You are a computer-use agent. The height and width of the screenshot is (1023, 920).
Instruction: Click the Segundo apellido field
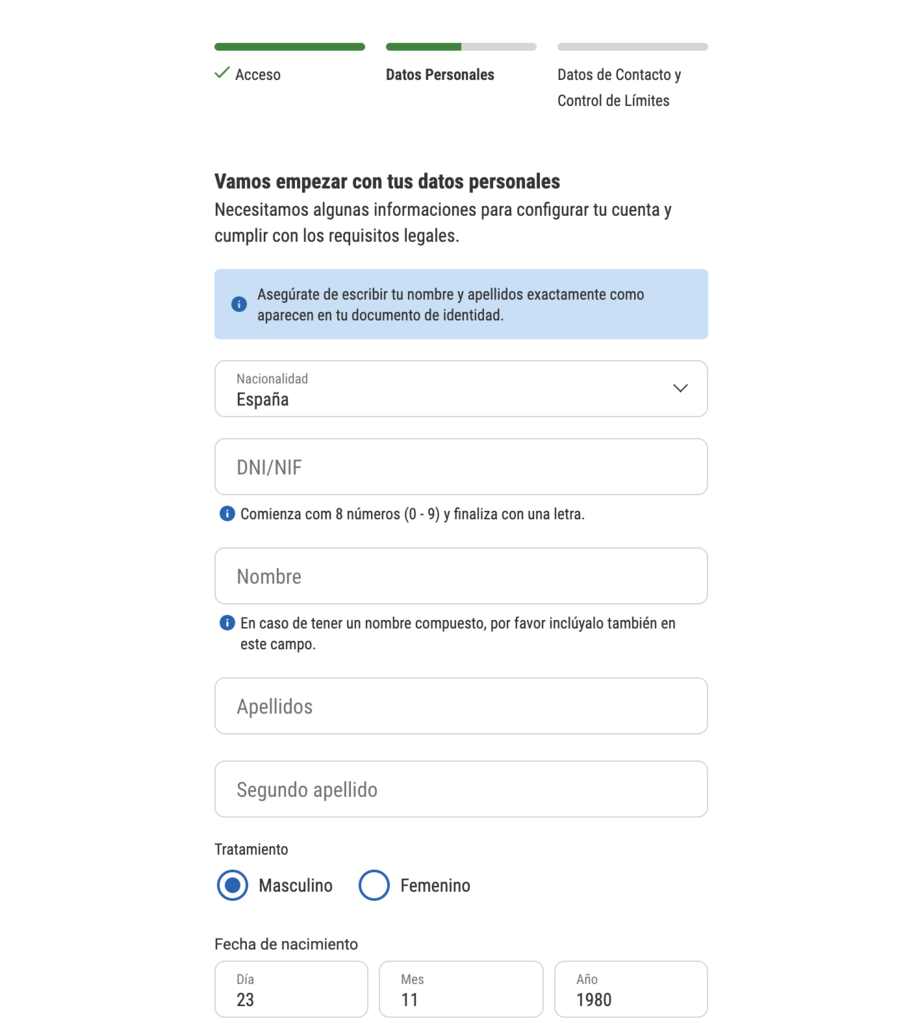pyautogui.click(x=461, y=789)
